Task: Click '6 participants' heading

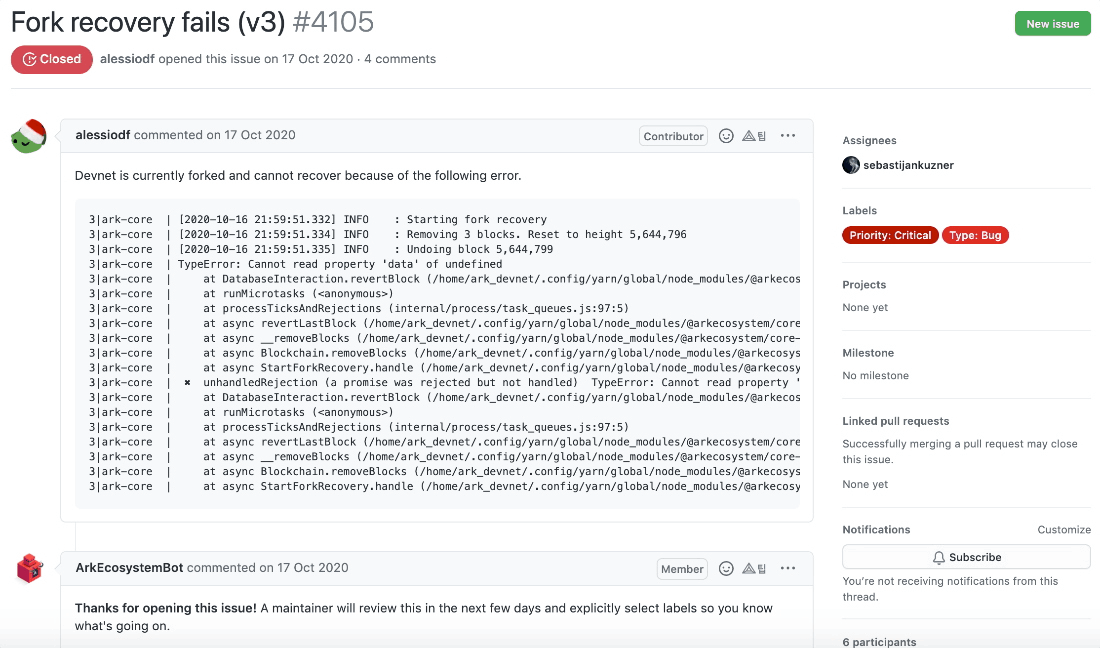Action: [x=879, y=642]
